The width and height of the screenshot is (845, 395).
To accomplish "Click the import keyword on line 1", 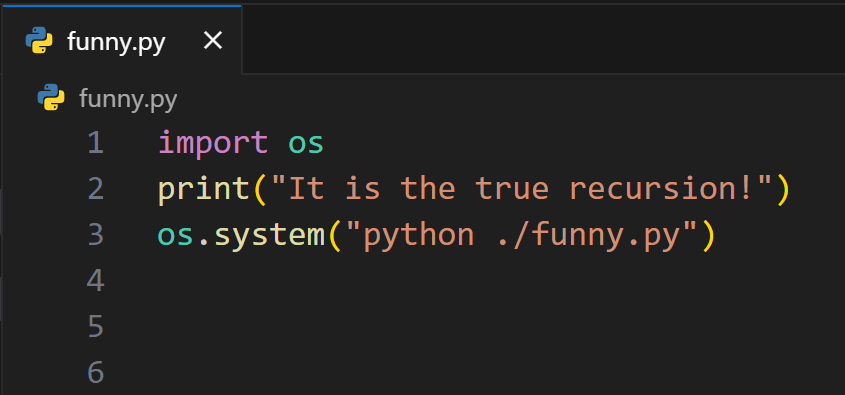I will pos(213,143).
